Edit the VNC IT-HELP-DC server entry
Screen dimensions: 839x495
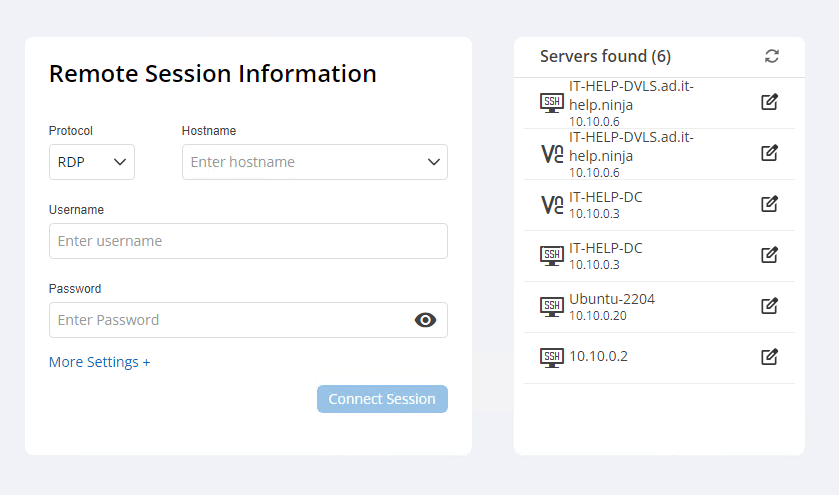pyautogui.click(x=769, y=204)
